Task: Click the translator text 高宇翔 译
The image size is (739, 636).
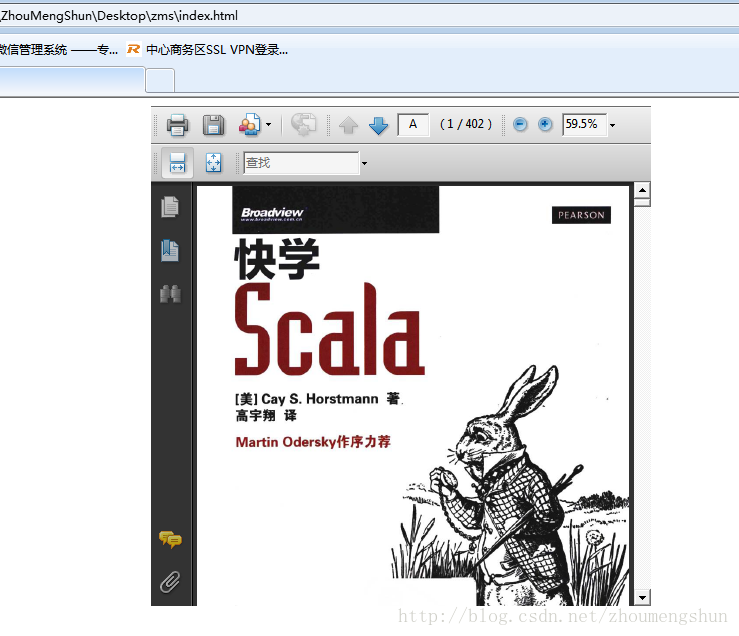Action: click(x=266, y=415)
